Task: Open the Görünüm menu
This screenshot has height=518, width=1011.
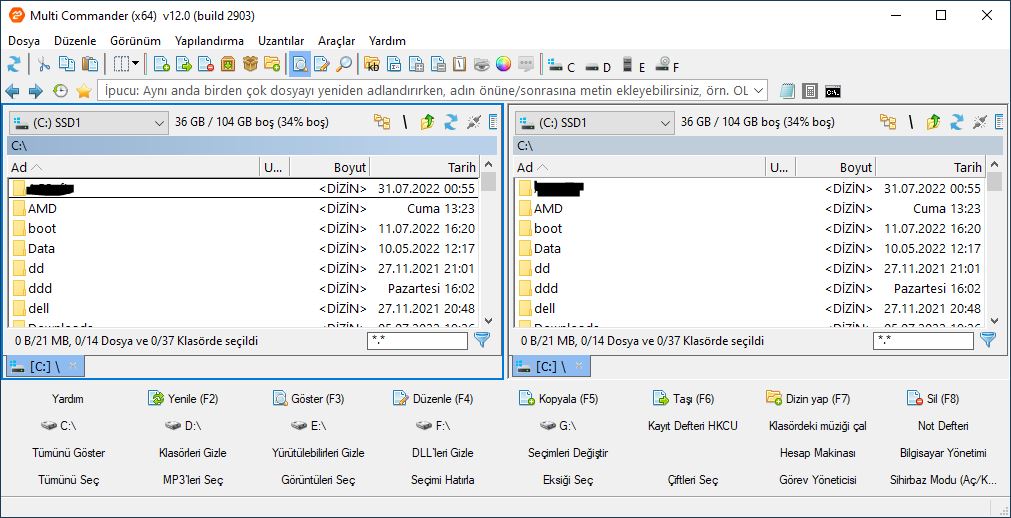Action: click(x=135, y=41)
